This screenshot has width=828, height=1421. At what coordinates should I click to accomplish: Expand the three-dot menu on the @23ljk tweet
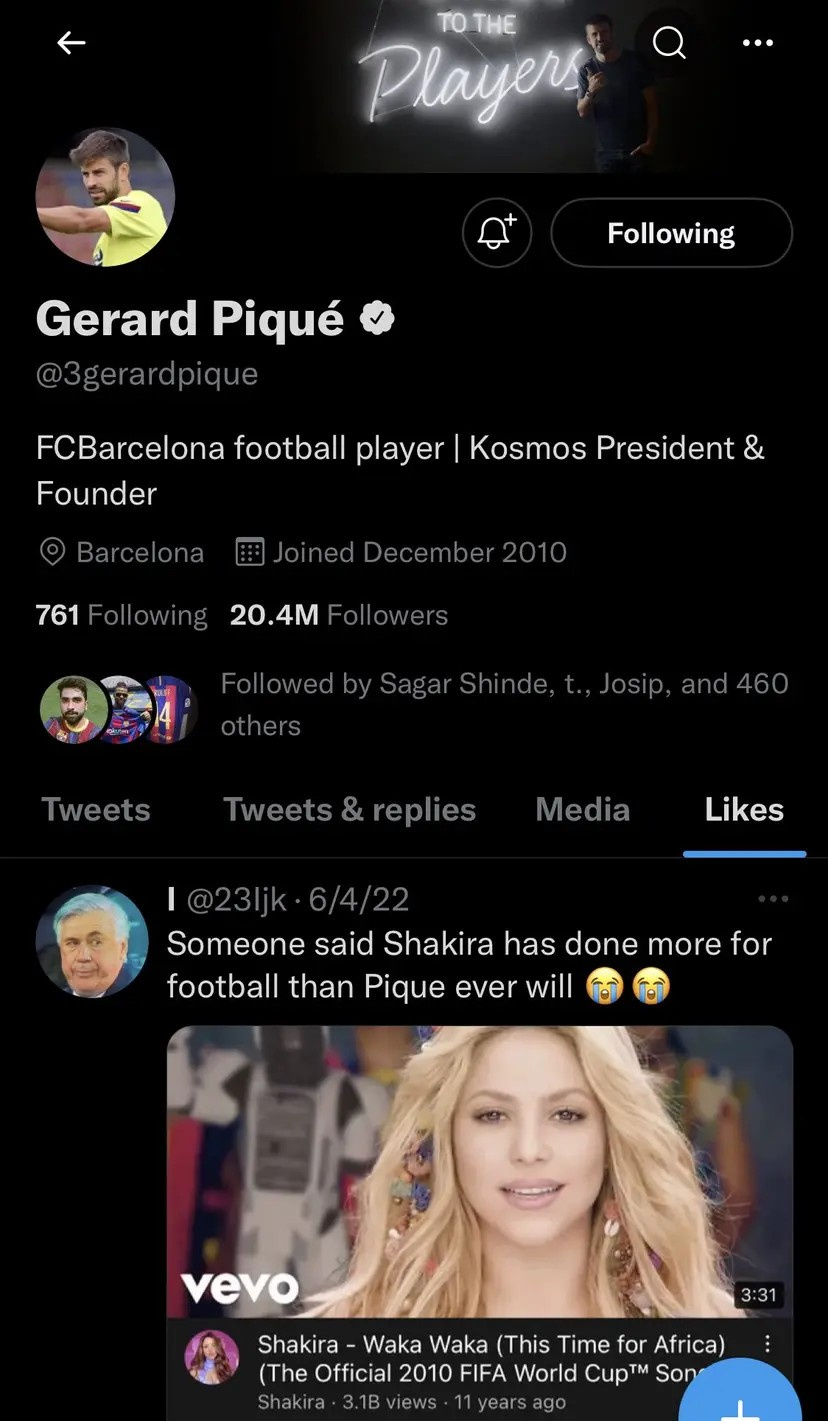(x=773, y=899)
